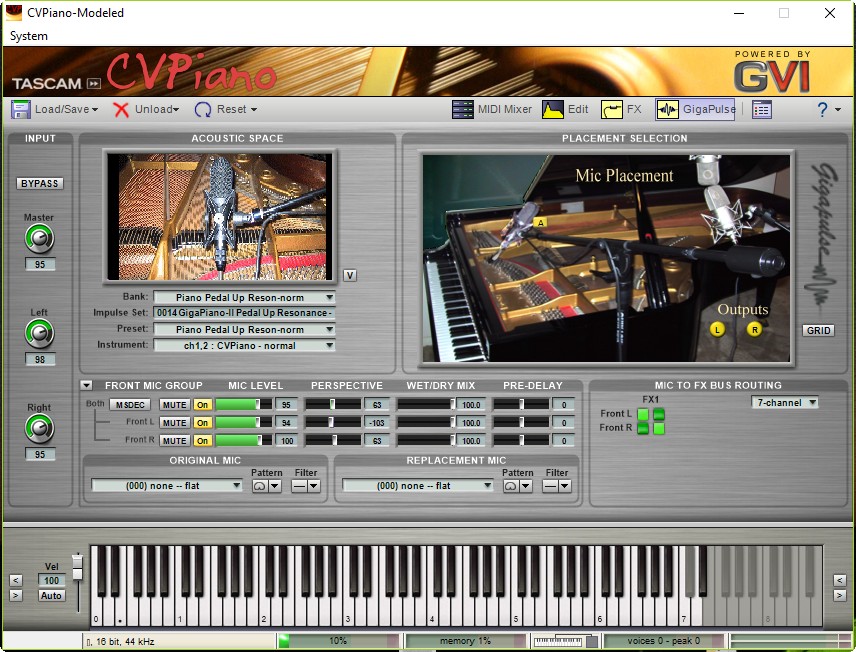
Task: Click the Vel value field showing 100
Action: click(x=51, y=580)
